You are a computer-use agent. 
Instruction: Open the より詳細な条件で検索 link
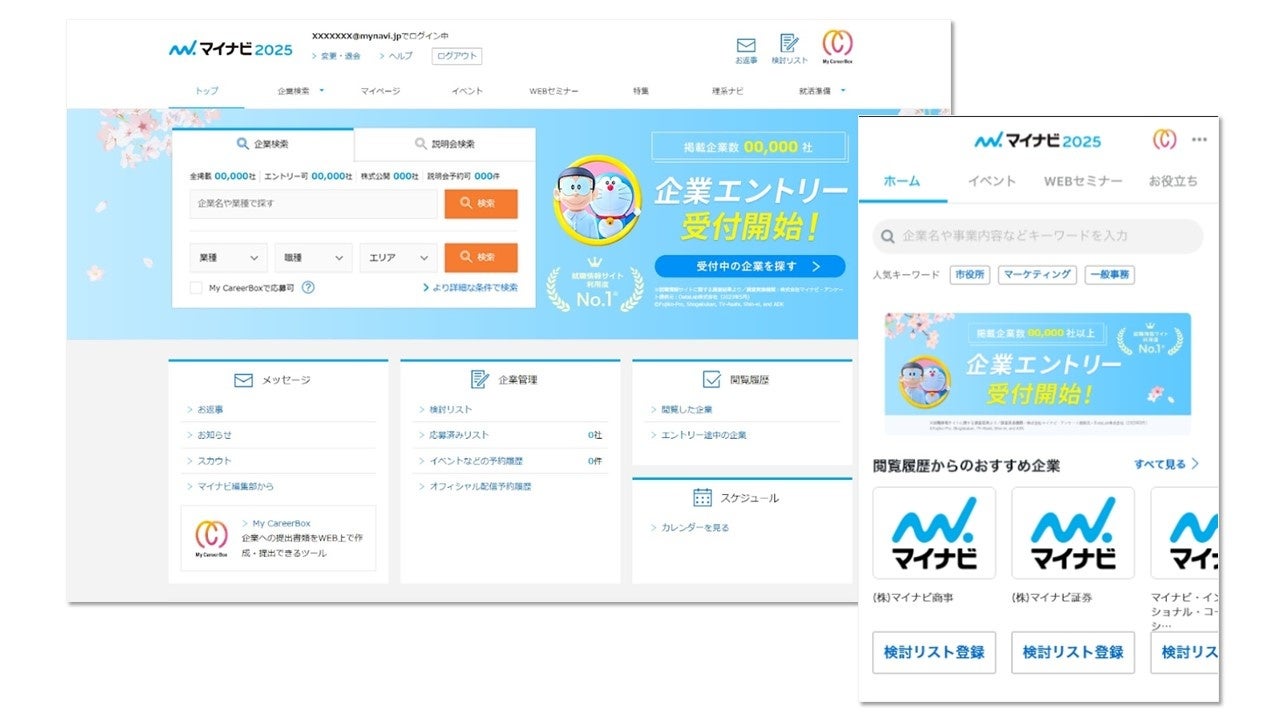[470, 288]
